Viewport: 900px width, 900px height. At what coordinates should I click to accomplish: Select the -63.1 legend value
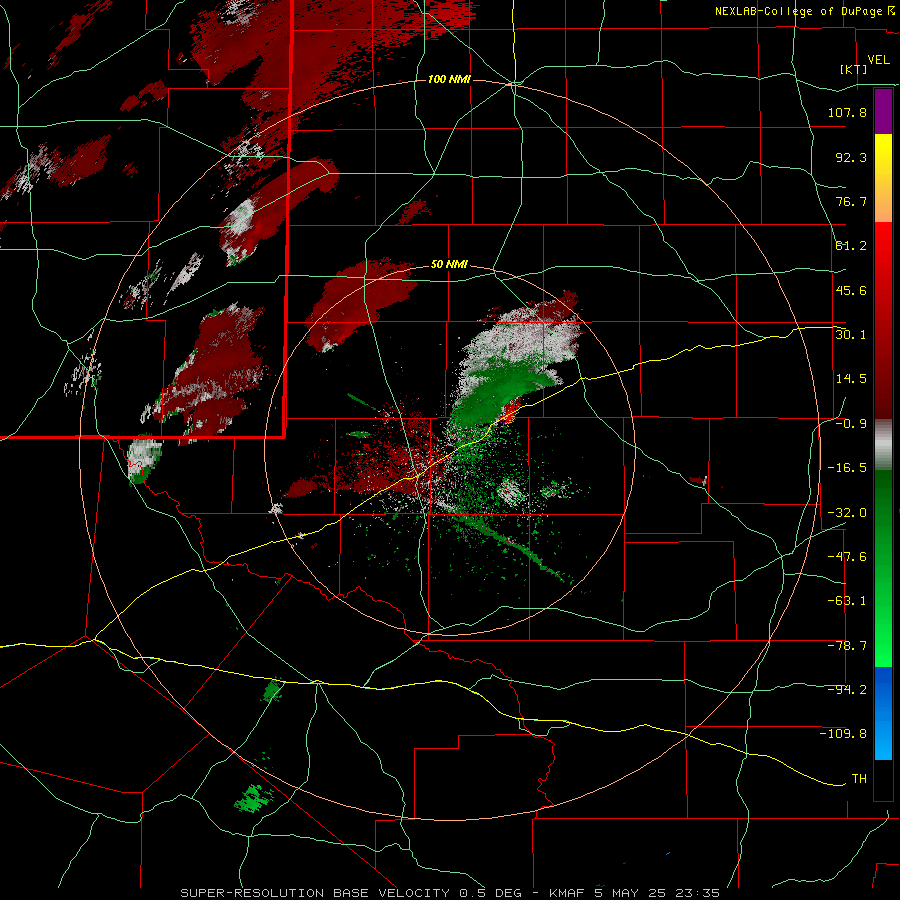tap(847, 601)
